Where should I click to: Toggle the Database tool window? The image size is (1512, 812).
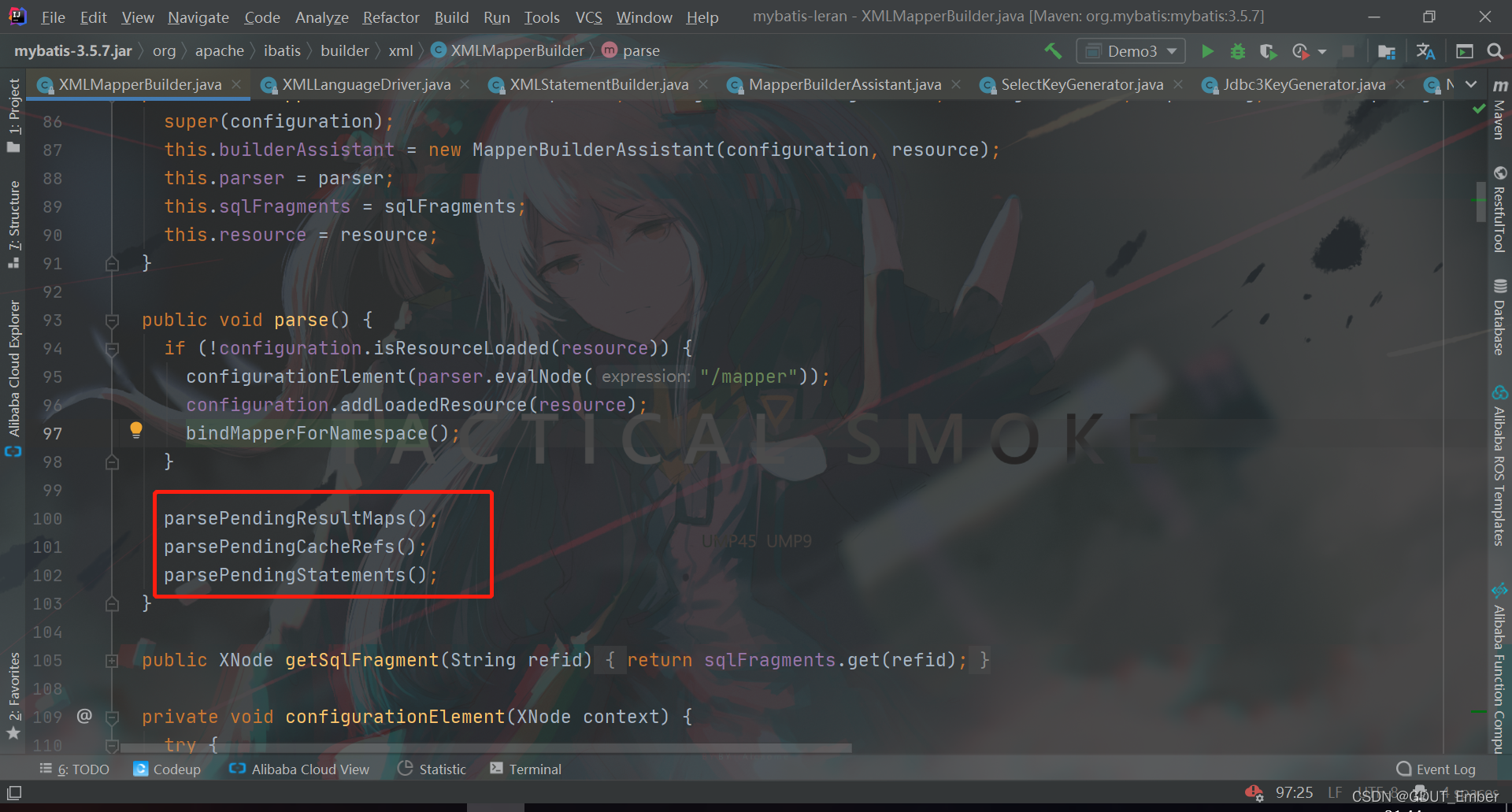tap(1499, 317)
